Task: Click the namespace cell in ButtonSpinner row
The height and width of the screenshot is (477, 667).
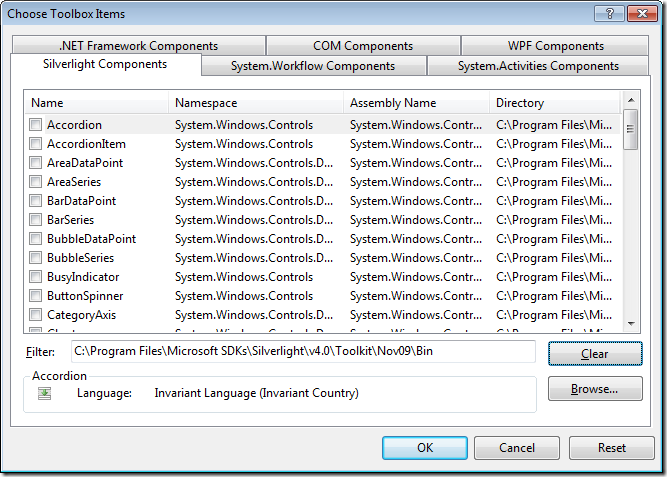Action: pyautogui.click(x=244, y=296)
